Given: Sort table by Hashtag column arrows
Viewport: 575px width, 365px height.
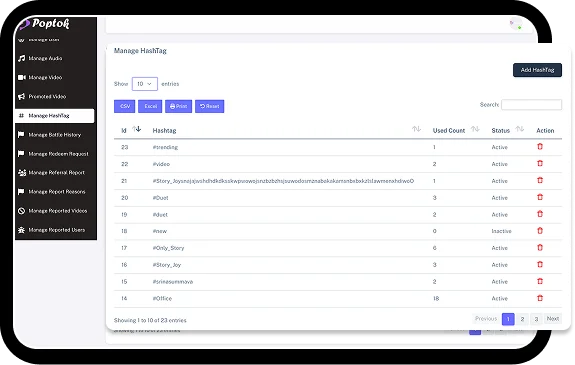Looking at the screenshot, I should [416, 129].
